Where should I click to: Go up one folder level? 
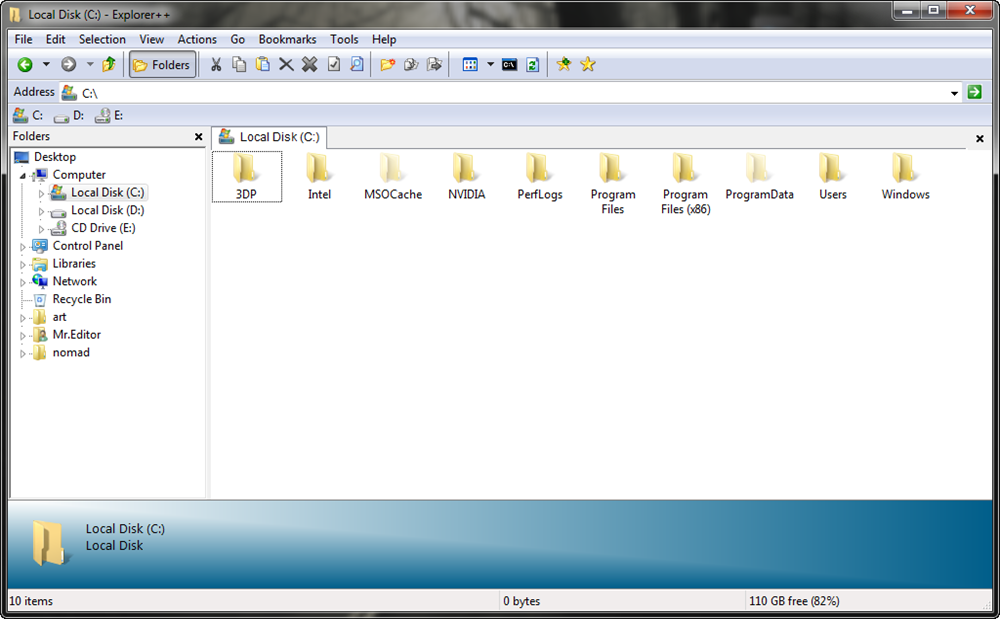point(108,64)
